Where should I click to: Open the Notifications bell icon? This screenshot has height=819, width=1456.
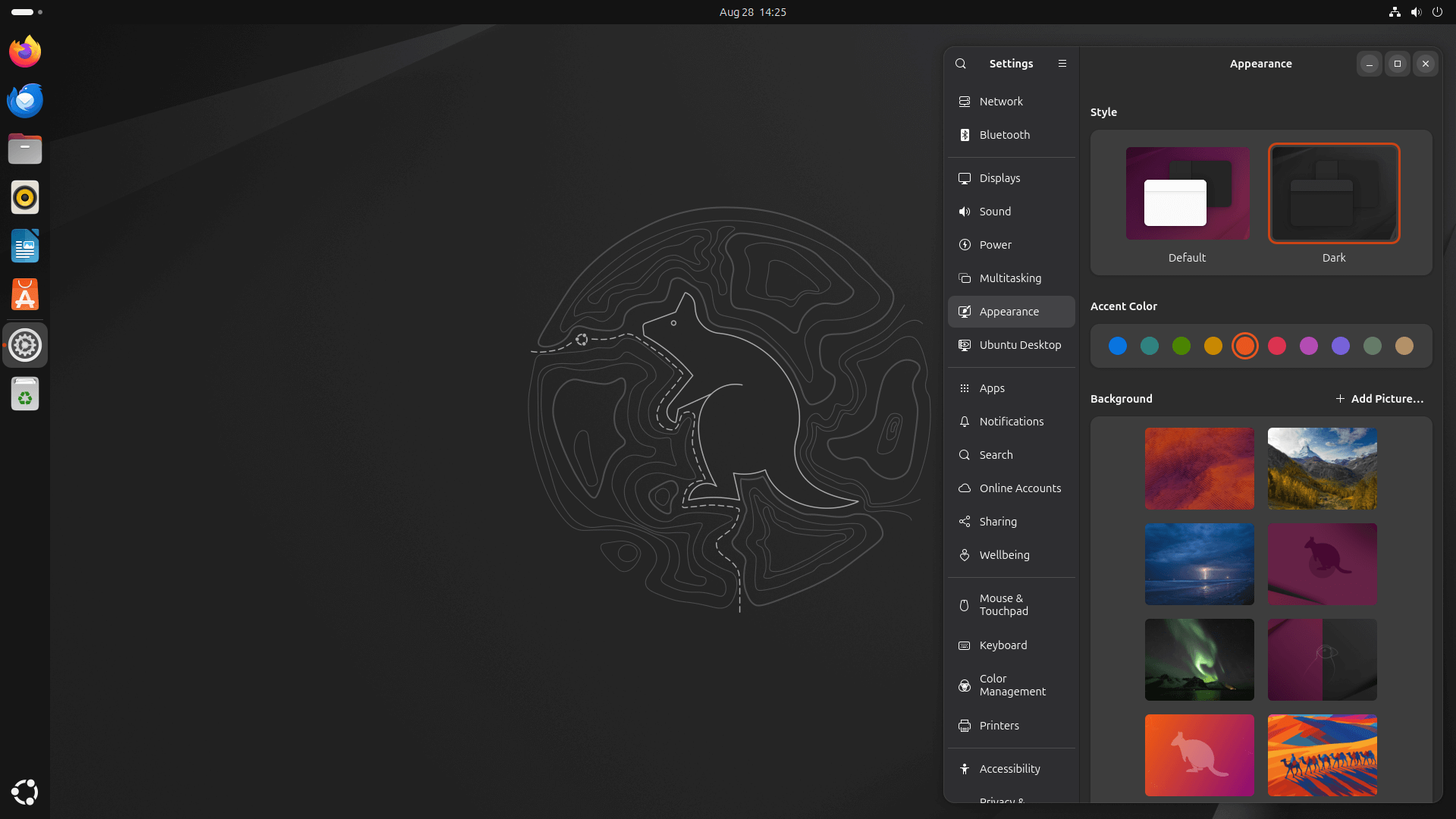click(964, 422)
